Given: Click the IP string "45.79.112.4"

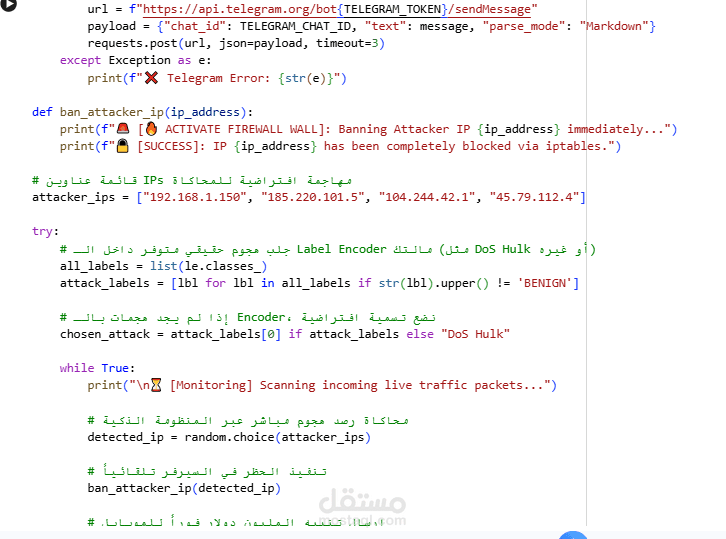Looking at the screenshot, I should tap(534, 197).
